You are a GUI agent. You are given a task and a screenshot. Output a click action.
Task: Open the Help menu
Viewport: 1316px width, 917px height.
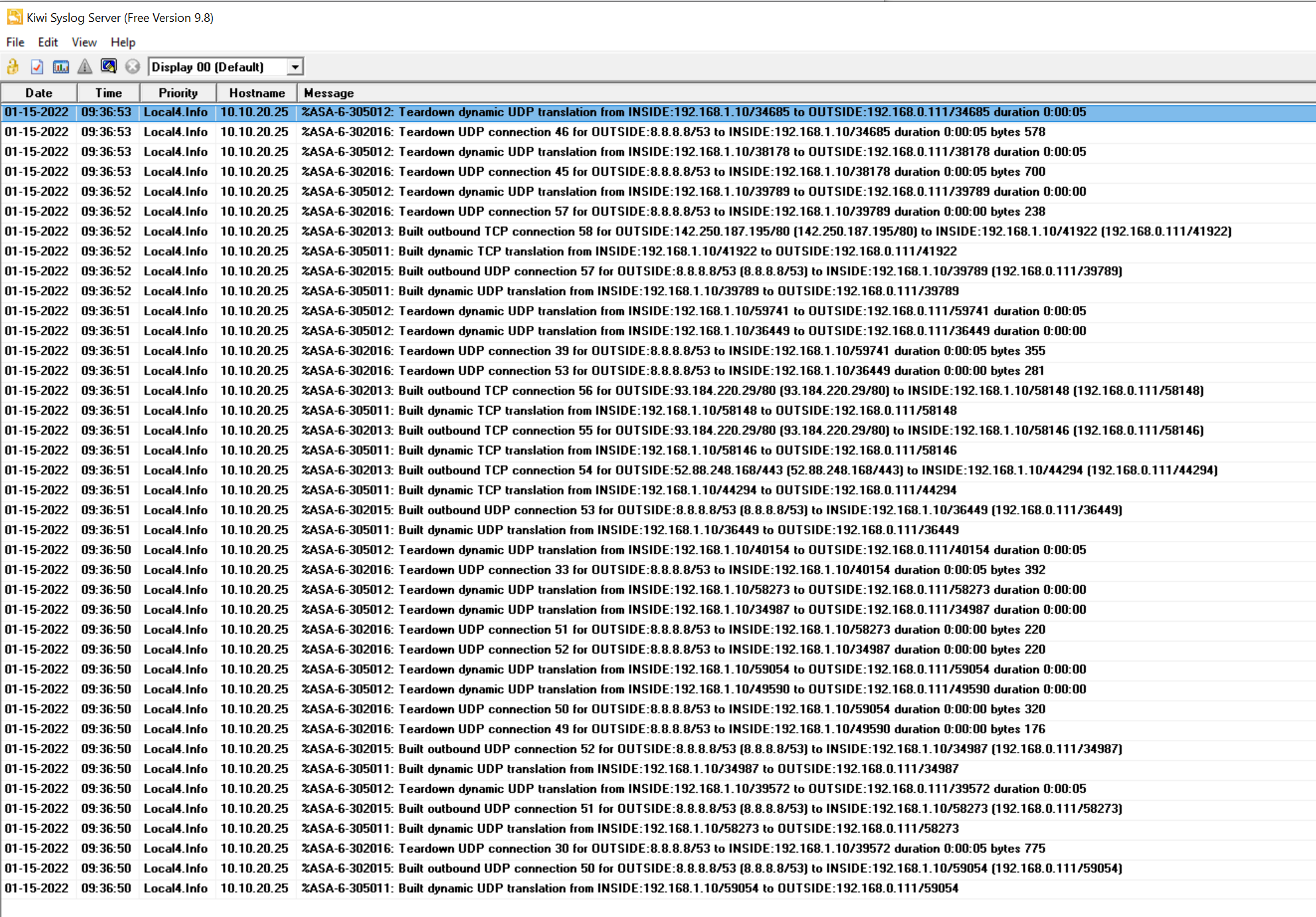click(x=123, y=42)
